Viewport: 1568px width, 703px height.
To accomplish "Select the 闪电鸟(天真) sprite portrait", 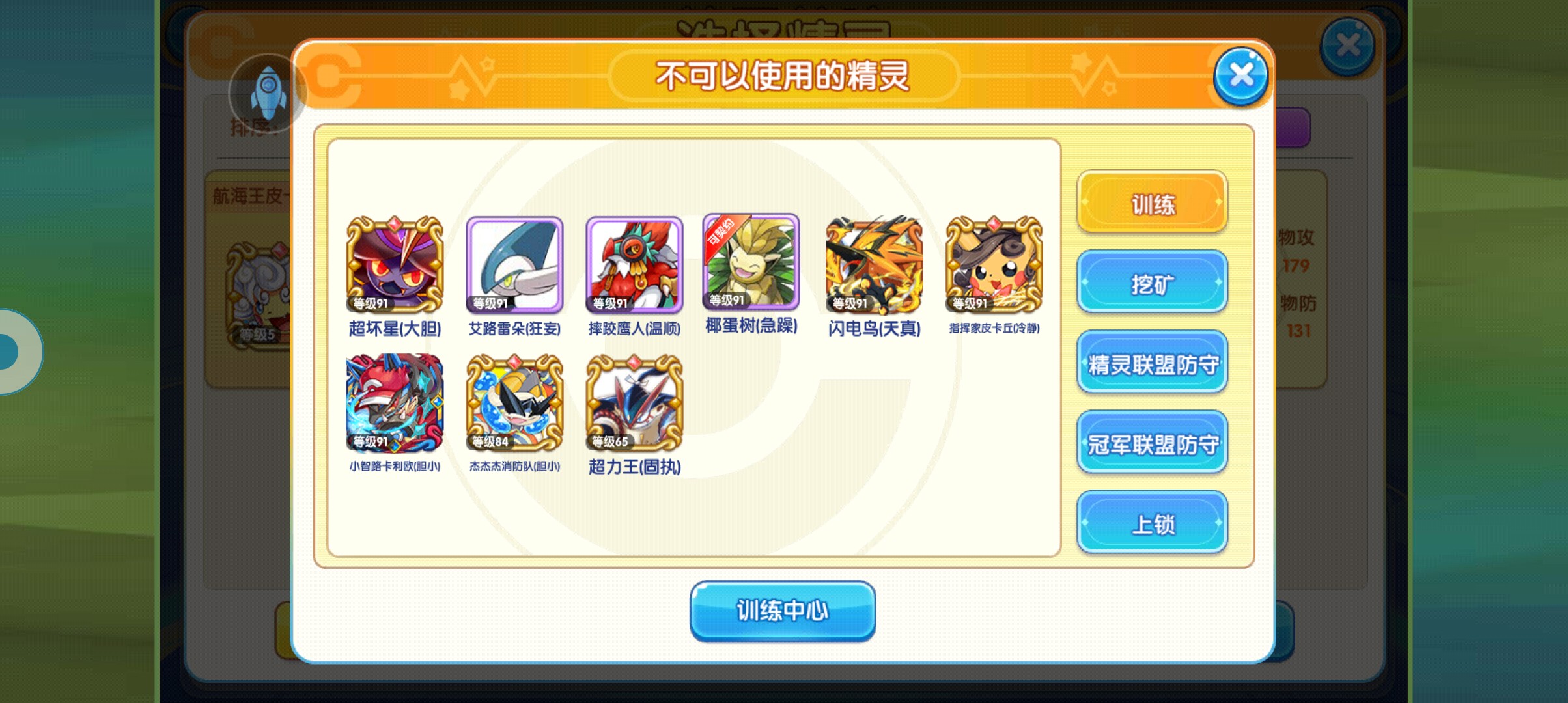I will click(874, 265).
